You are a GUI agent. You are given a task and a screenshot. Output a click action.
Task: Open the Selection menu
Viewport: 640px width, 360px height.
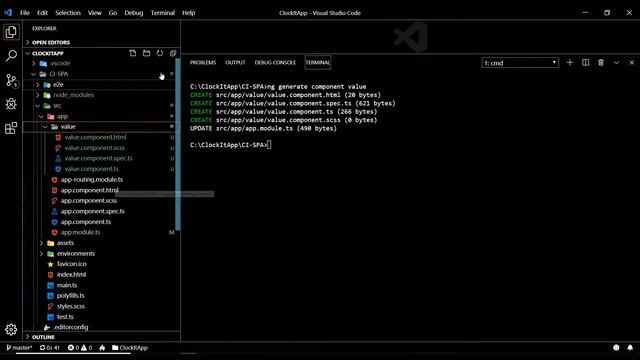pyautogui.click(x=68, y=13)
